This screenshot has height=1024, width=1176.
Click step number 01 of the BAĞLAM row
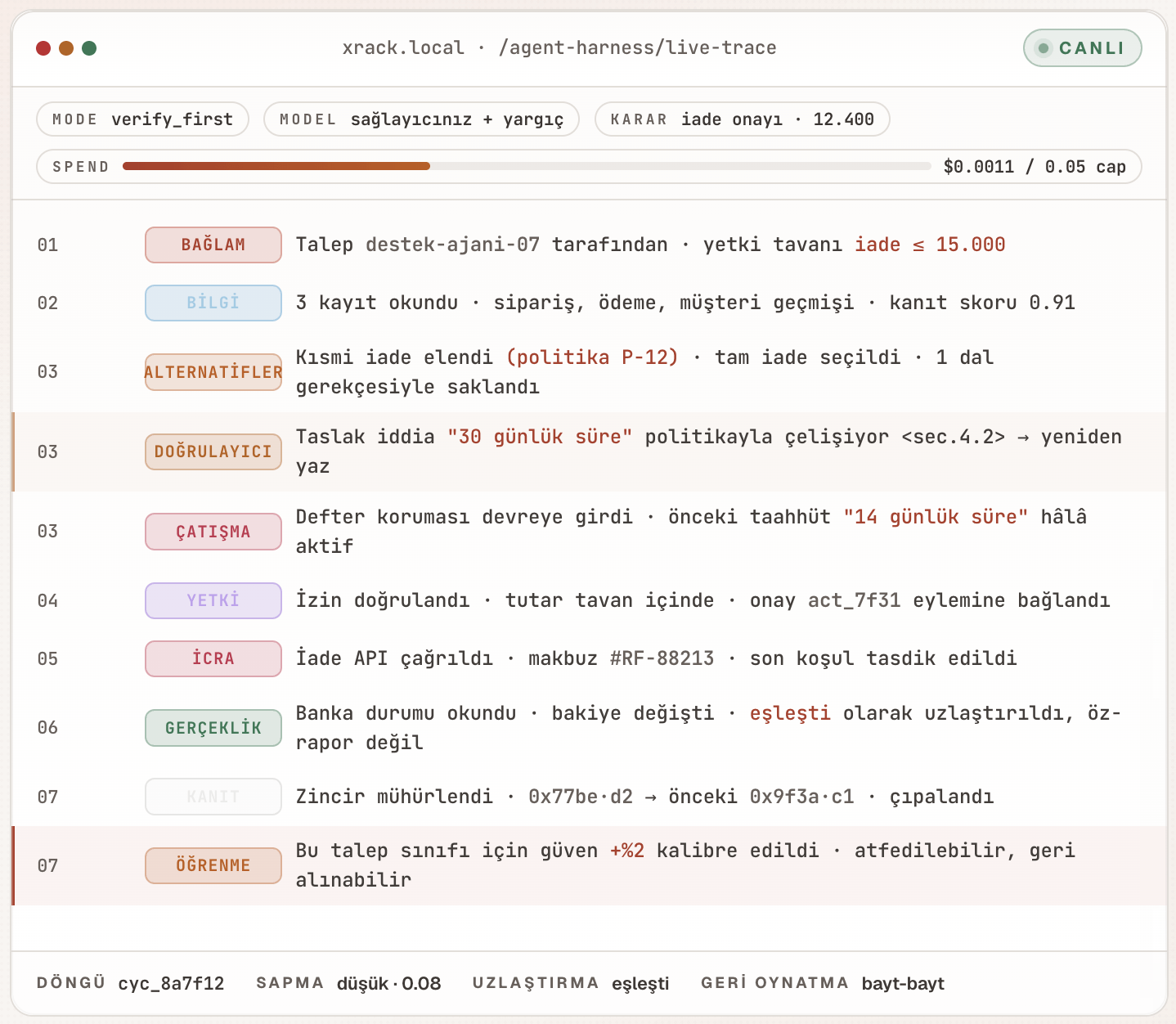(x=48, y=245)
